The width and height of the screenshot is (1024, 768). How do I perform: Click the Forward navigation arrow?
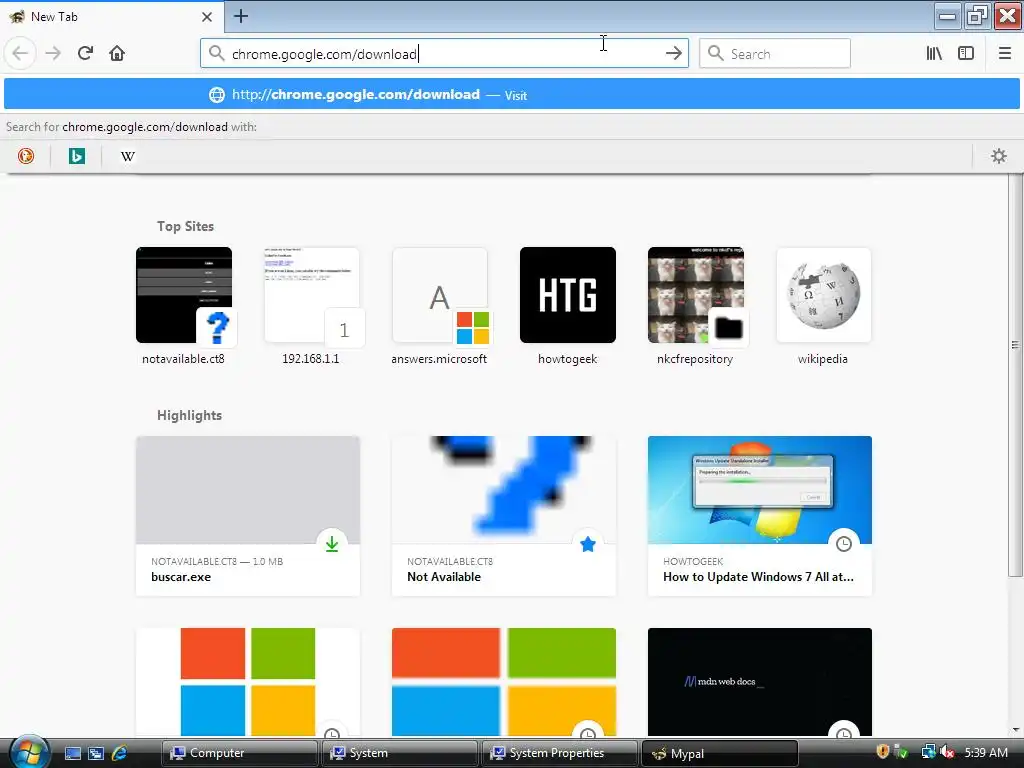53,53
